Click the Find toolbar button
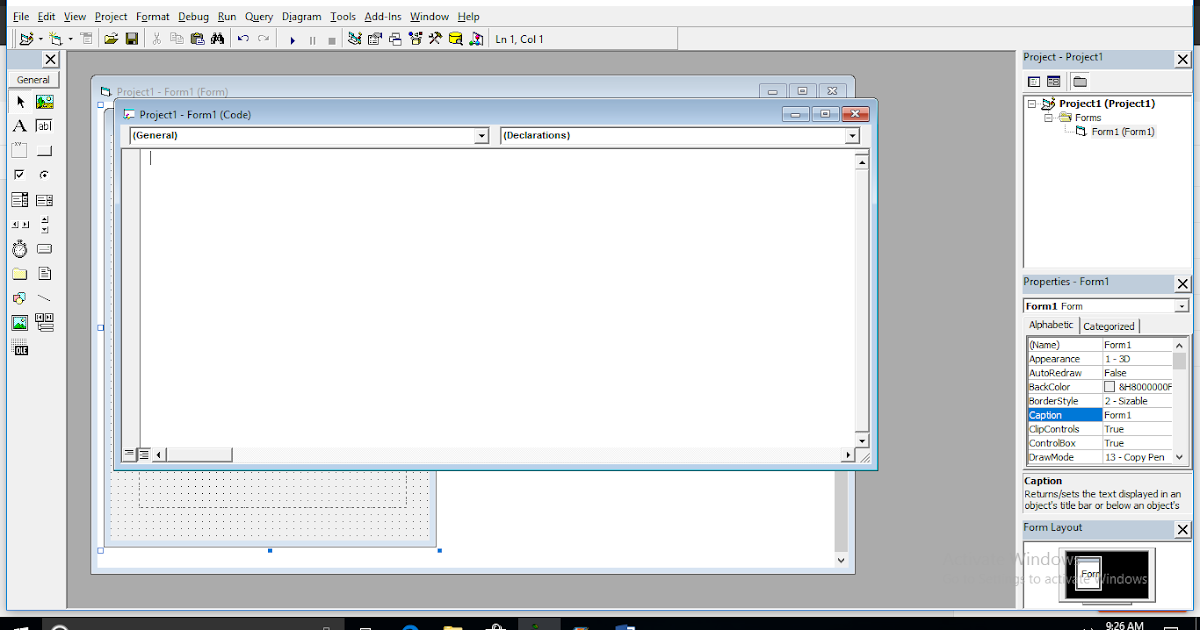The image size is (1200, 630). (218, 38)
